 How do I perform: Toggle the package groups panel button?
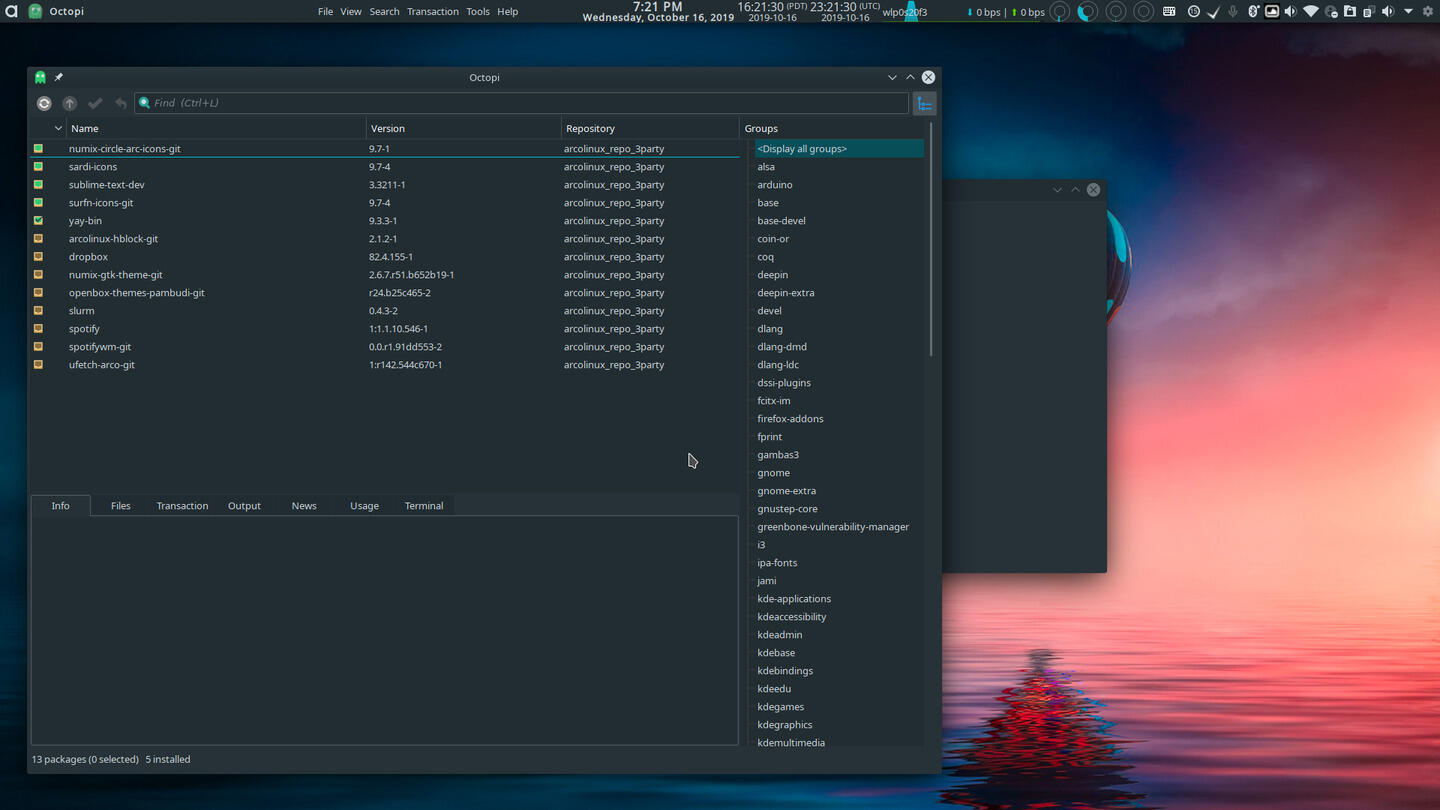pyautogui.click(x=925, y=103)
